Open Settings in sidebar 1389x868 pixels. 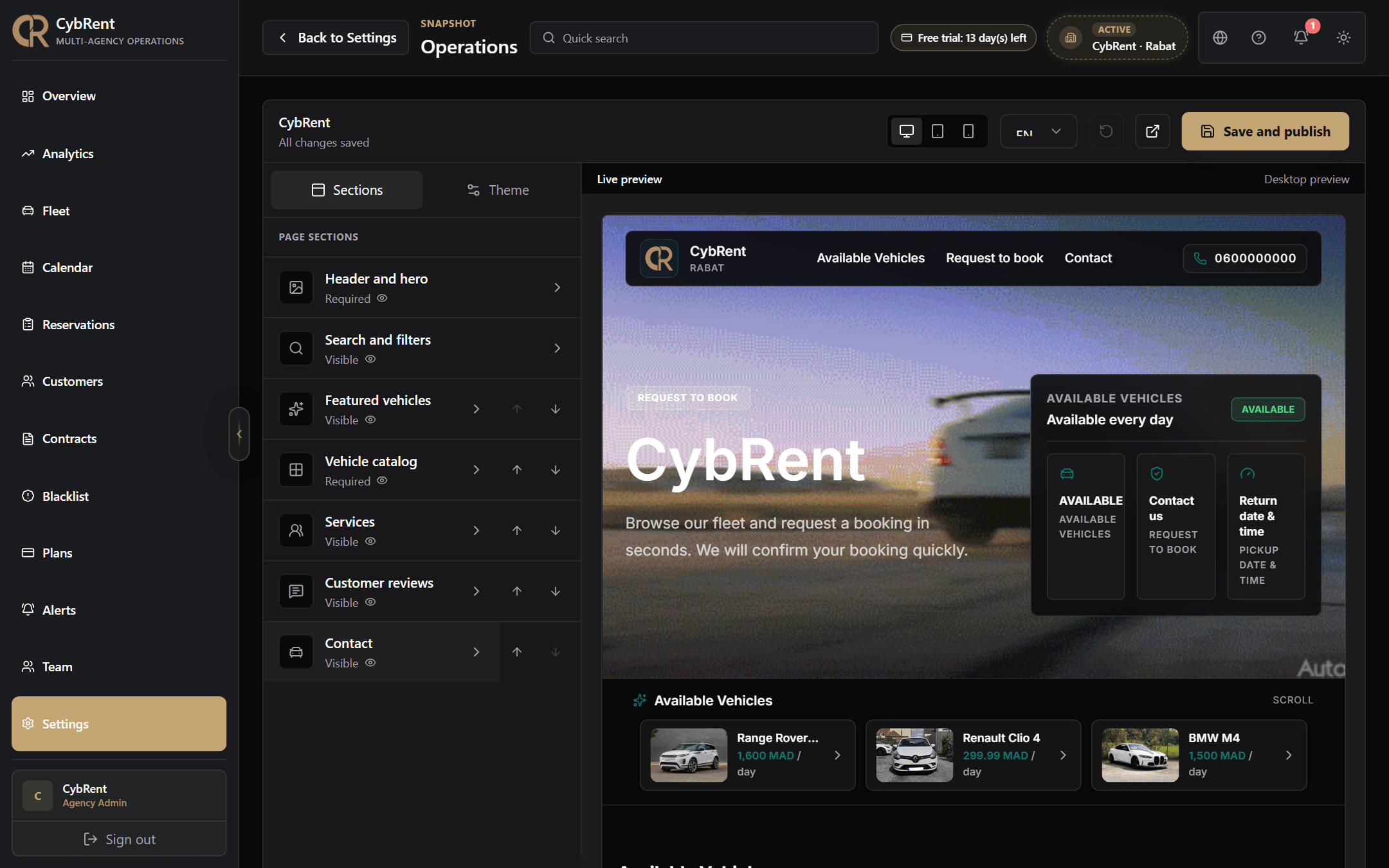[119, 724]
